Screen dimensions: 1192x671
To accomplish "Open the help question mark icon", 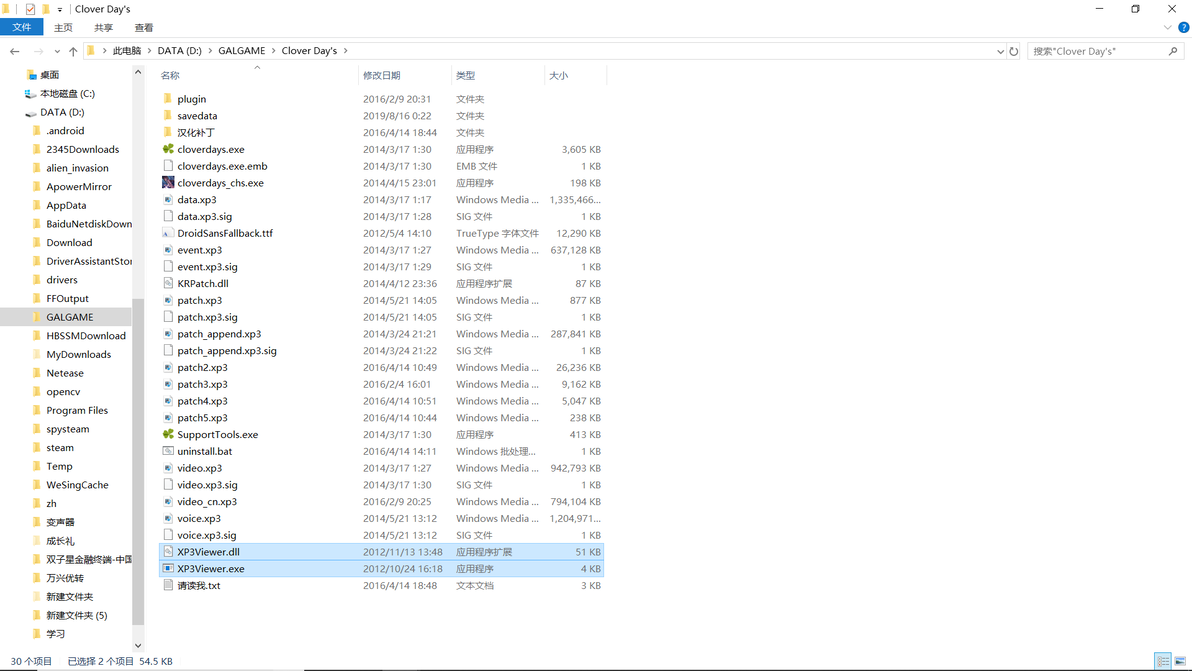I will [1184, 27].
